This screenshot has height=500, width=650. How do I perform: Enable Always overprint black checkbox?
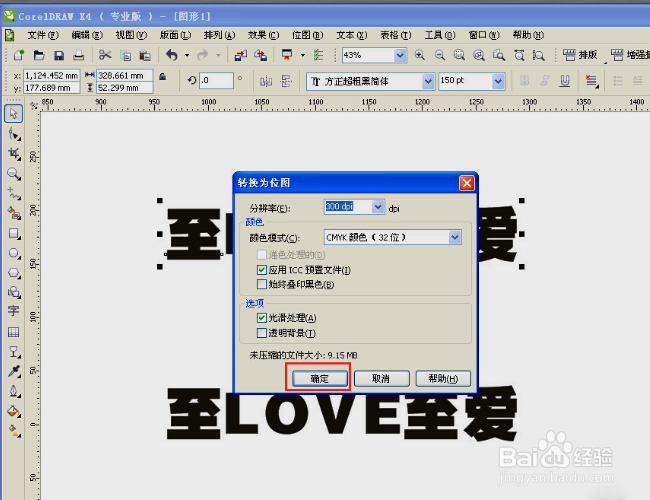[262, 284]
